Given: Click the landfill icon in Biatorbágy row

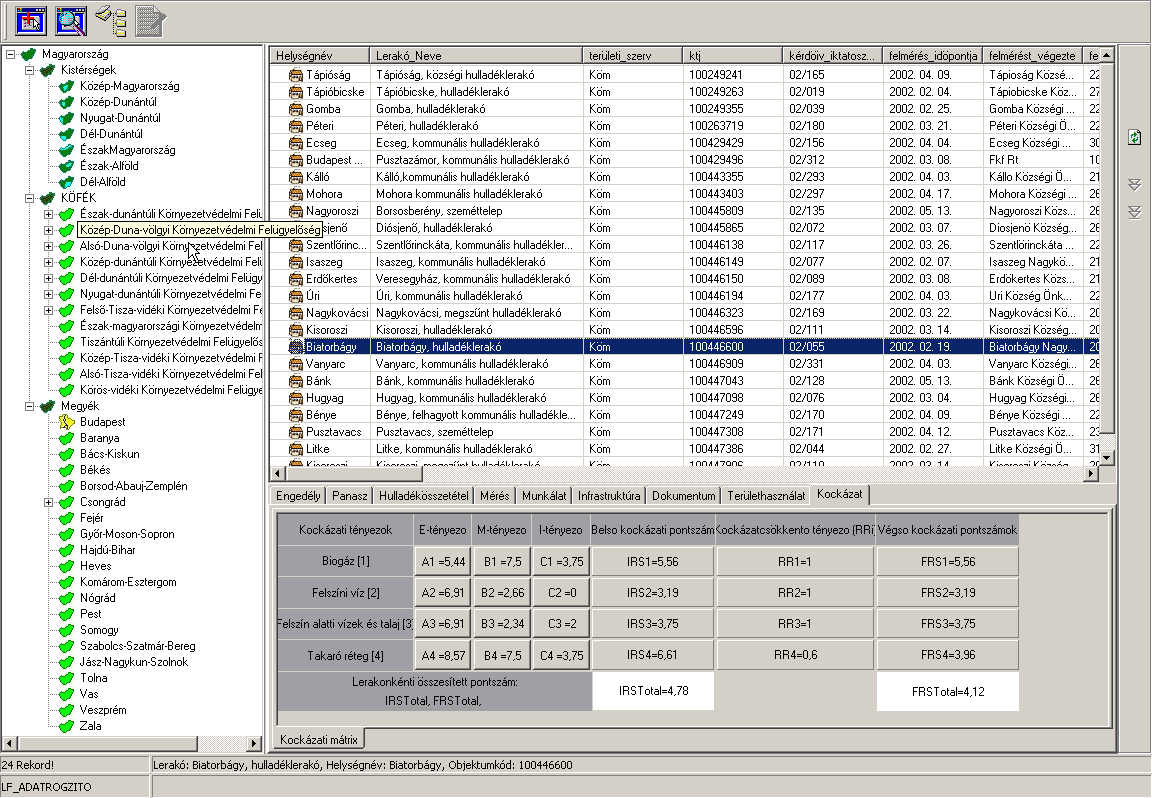Looking at the screenshot, I should tap(295, 347).
